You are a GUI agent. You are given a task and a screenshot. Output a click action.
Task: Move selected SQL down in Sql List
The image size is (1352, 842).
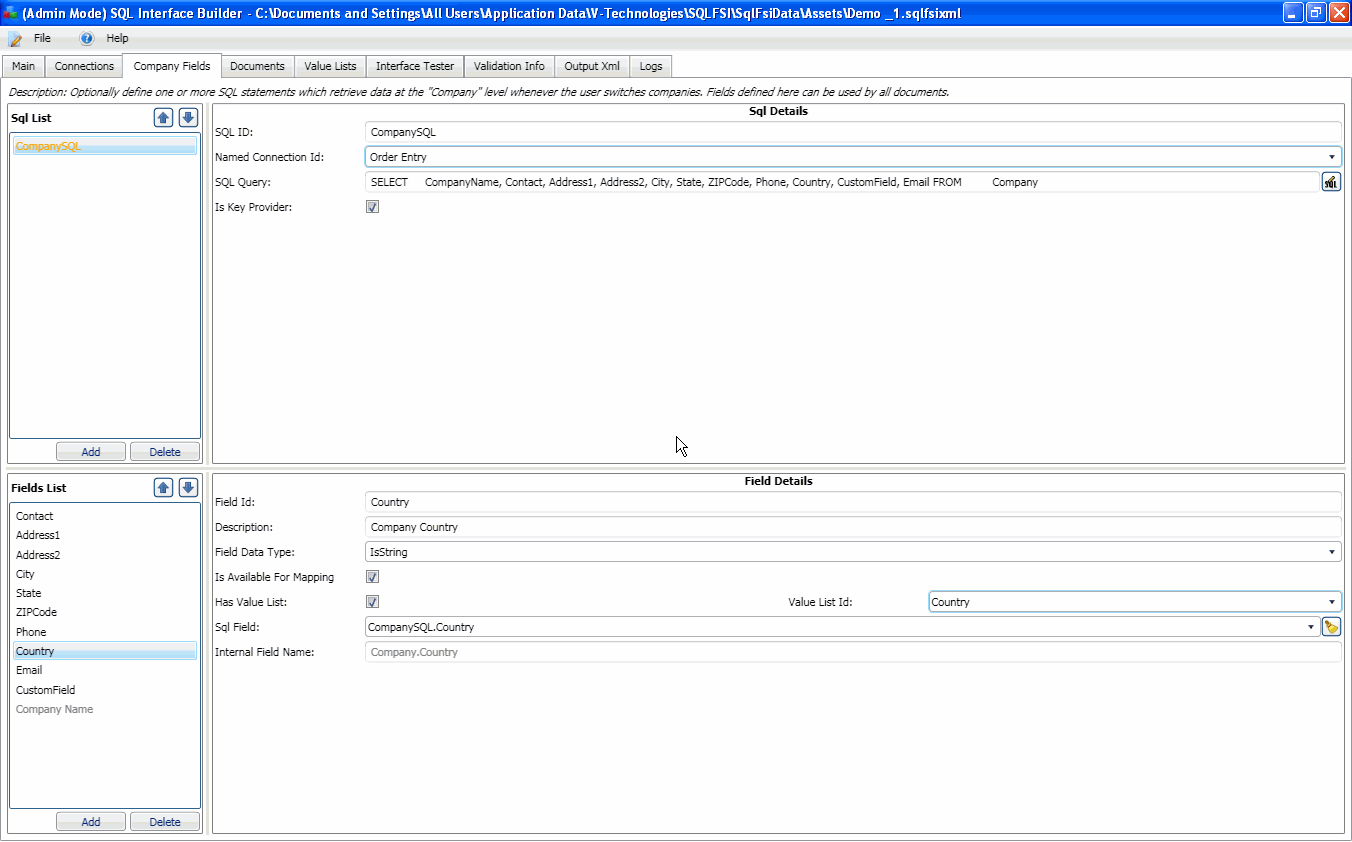(x=188, y=118)
